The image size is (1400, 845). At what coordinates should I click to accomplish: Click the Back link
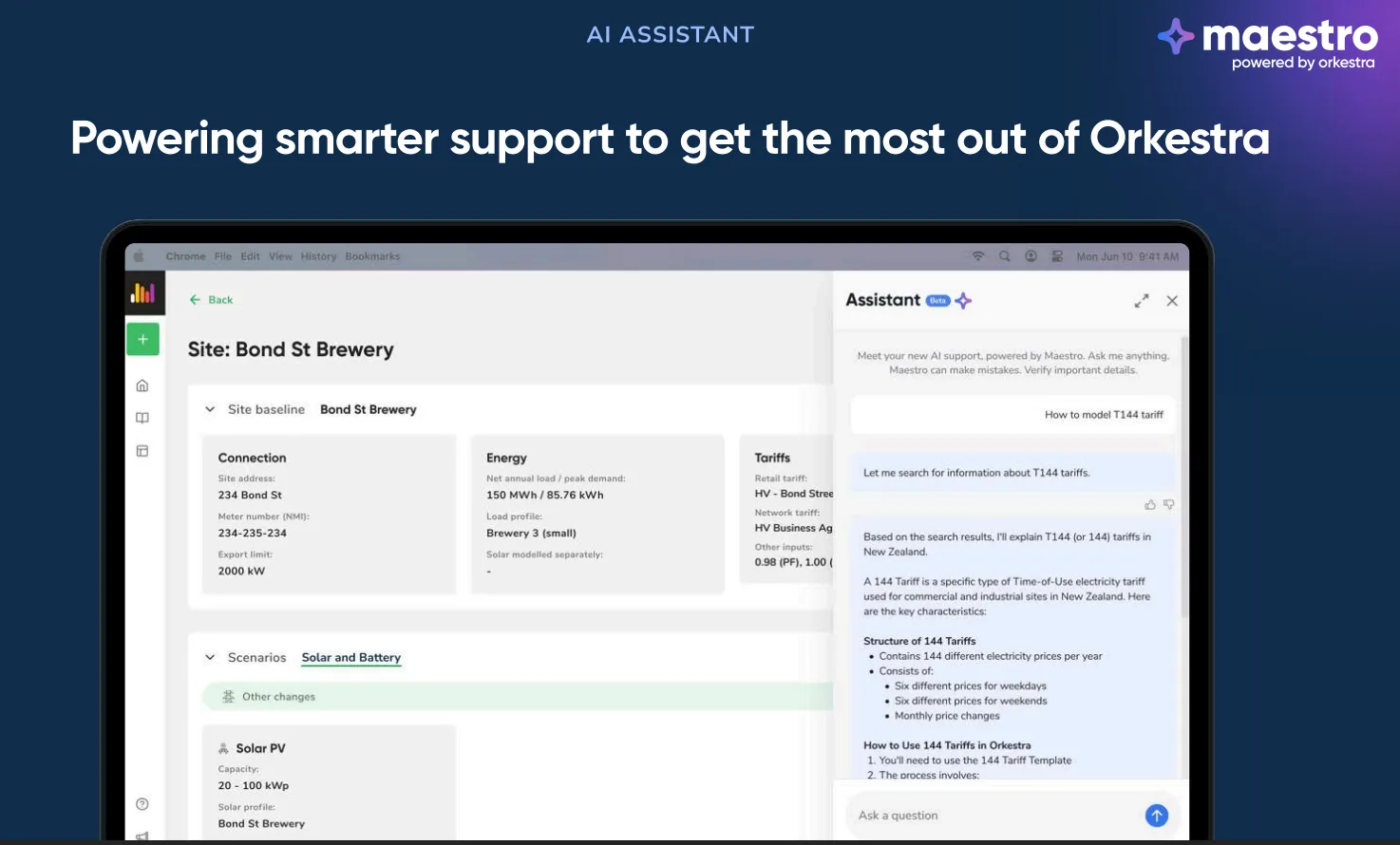click(220, 300)
